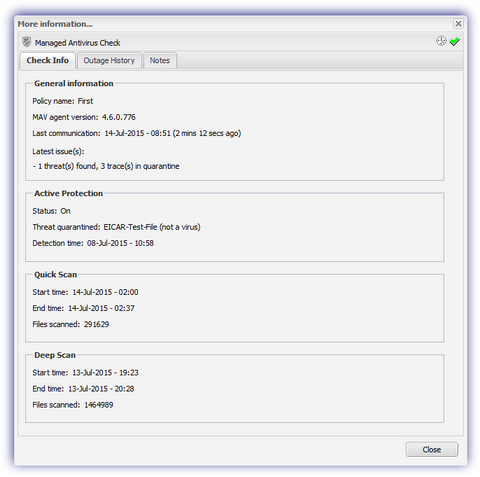Image resolution: width=480 pixels, height=477 pixels.
Task: Click 'Status: On' line
Action: tap(51, 211)
